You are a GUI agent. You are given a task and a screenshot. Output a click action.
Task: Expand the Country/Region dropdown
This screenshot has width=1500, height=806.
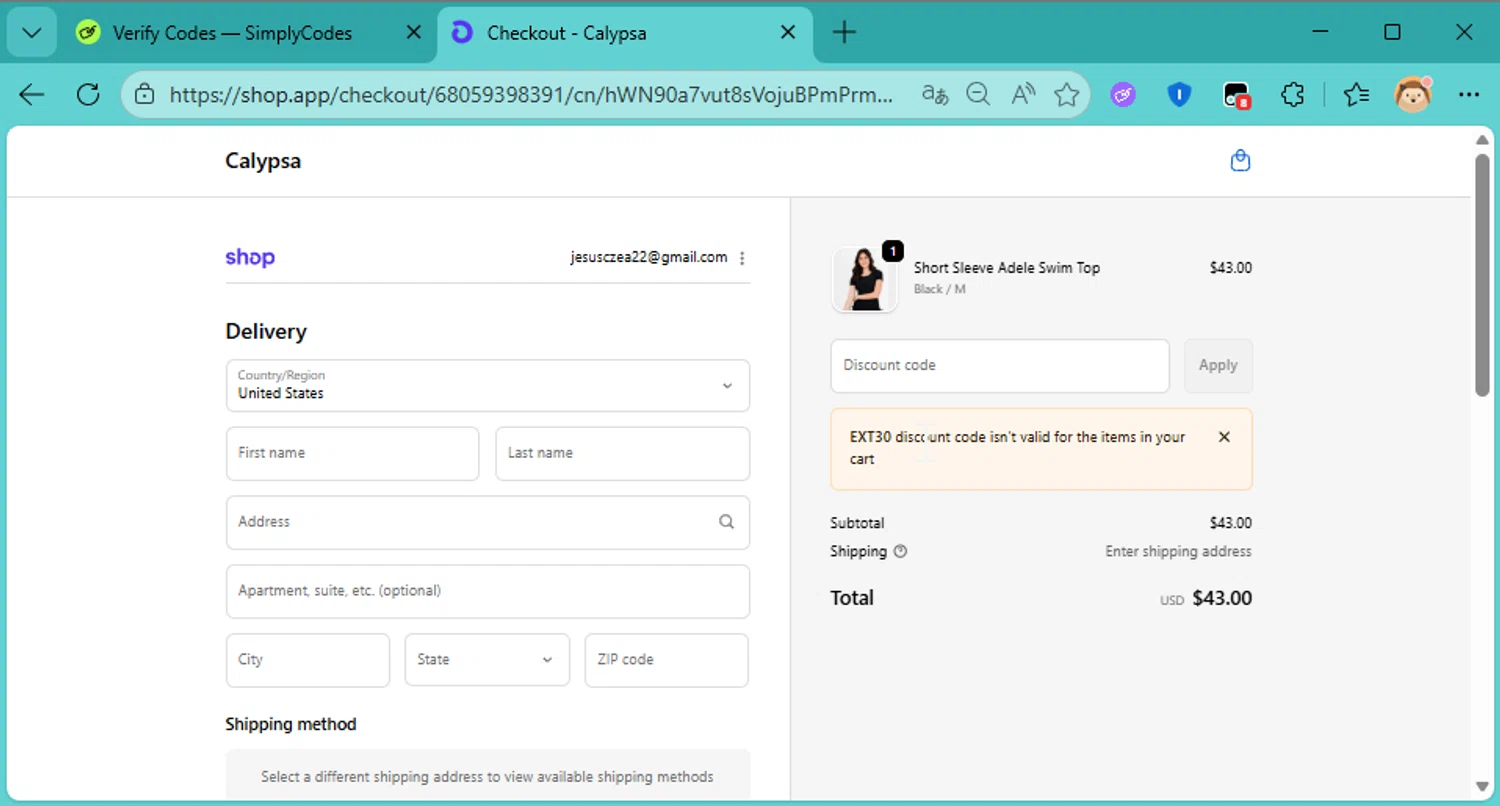488,385
